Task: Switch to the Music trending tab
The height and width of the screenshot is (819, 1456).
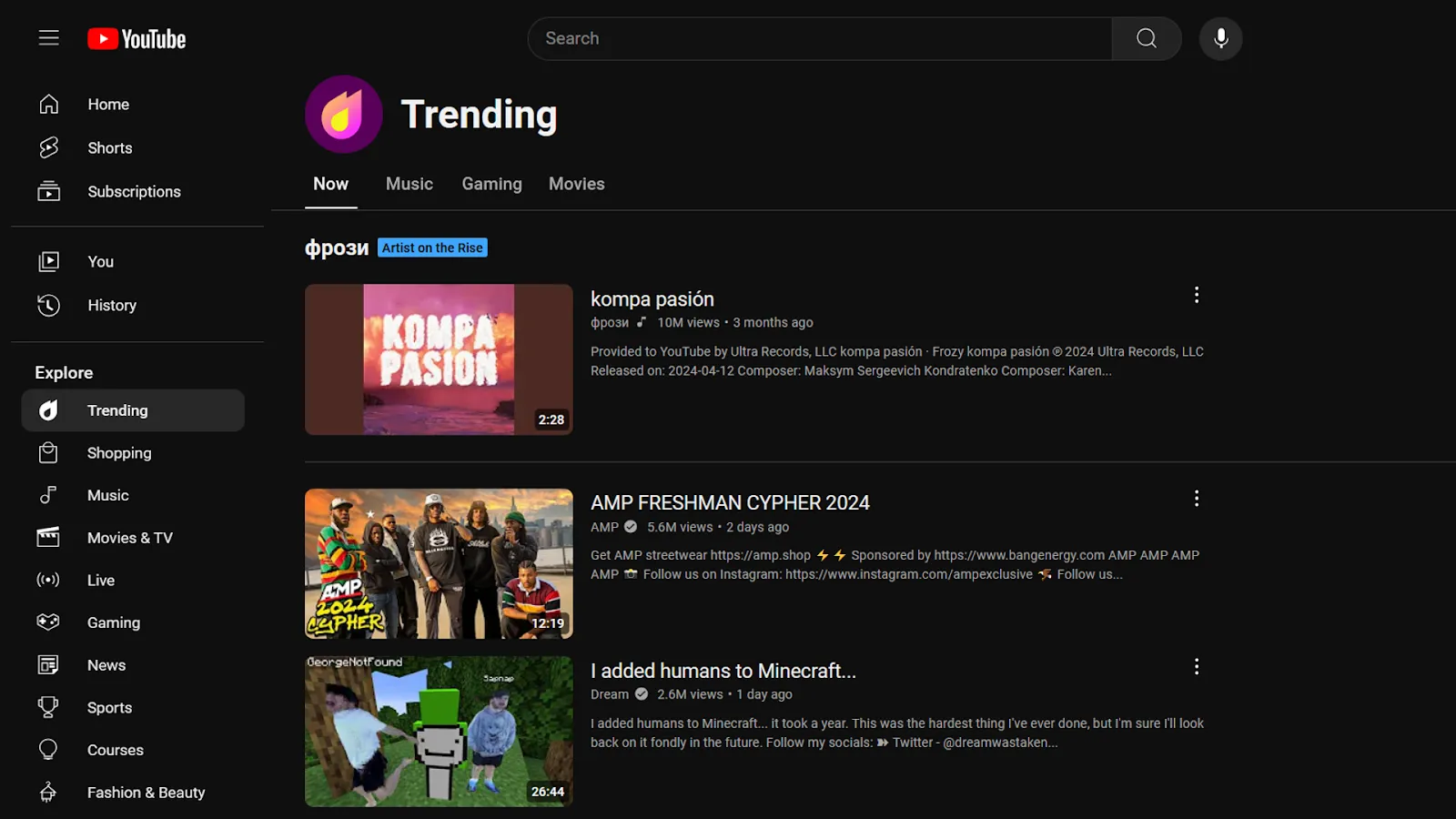Action: point(409,184)
